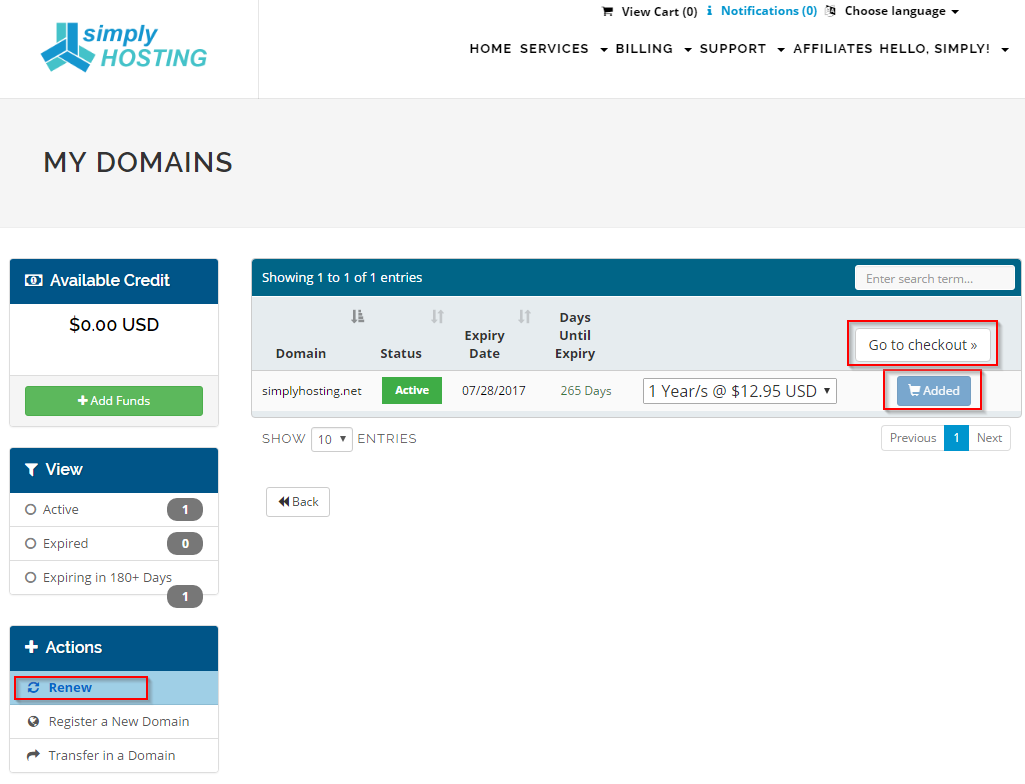1025x784 pixels.
Task: Select the Active view filter radio
Action: click(x=30, y=509)
